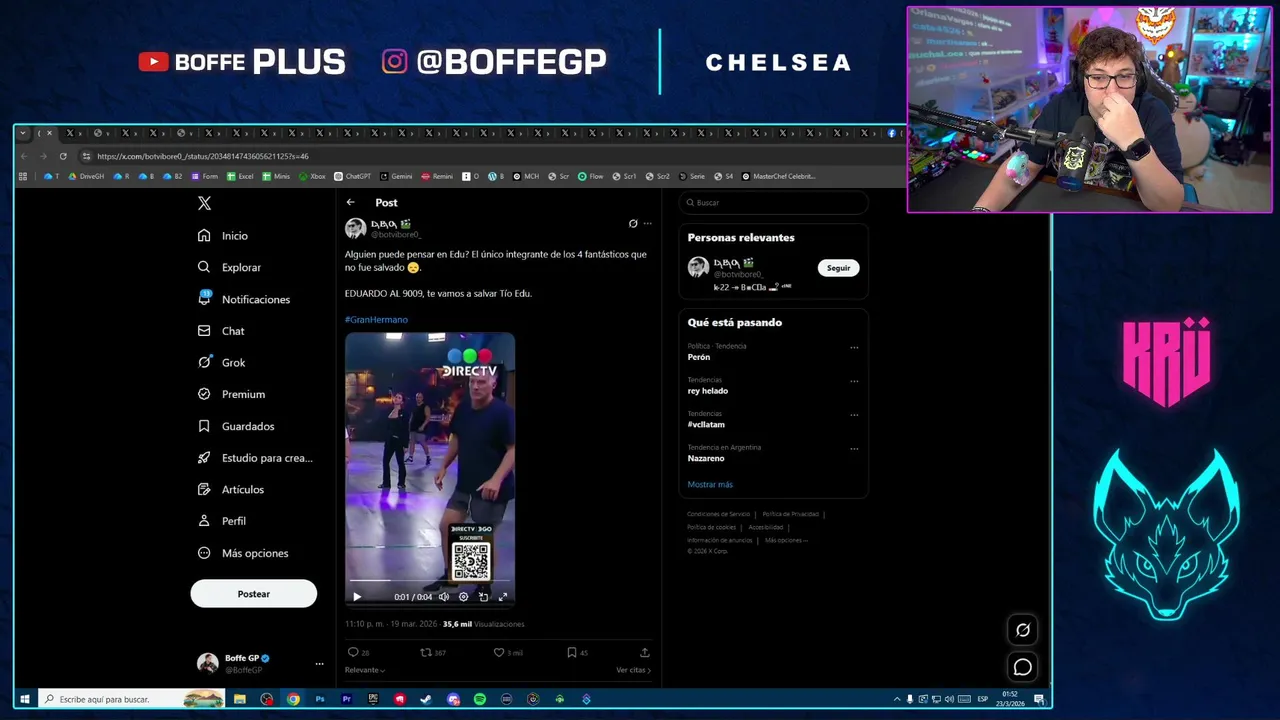Open Chat messages in the sidebar

click(221, 331)
